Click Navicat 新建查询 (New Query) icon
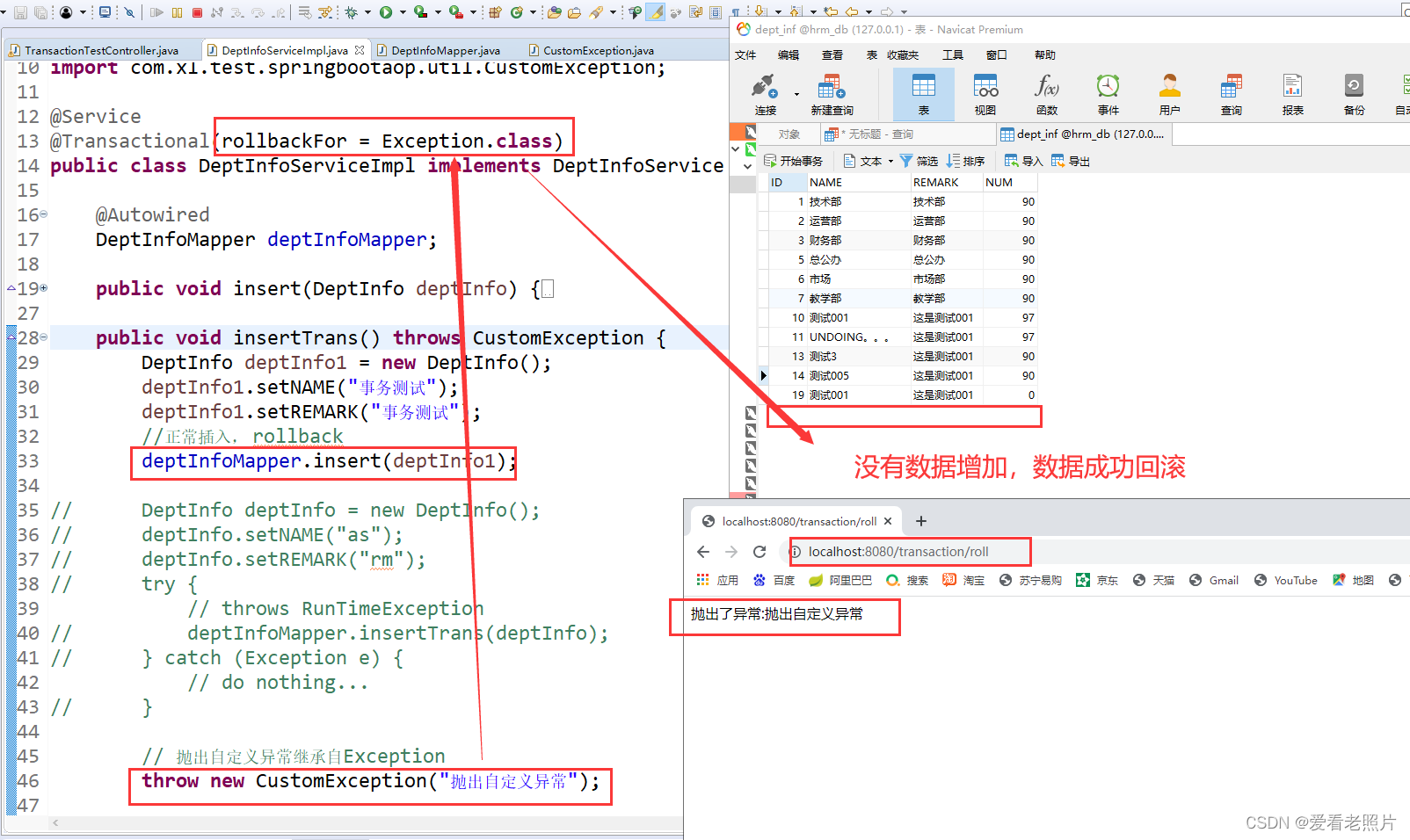This screenshot has height=840, width=1410. pos(832,95)
